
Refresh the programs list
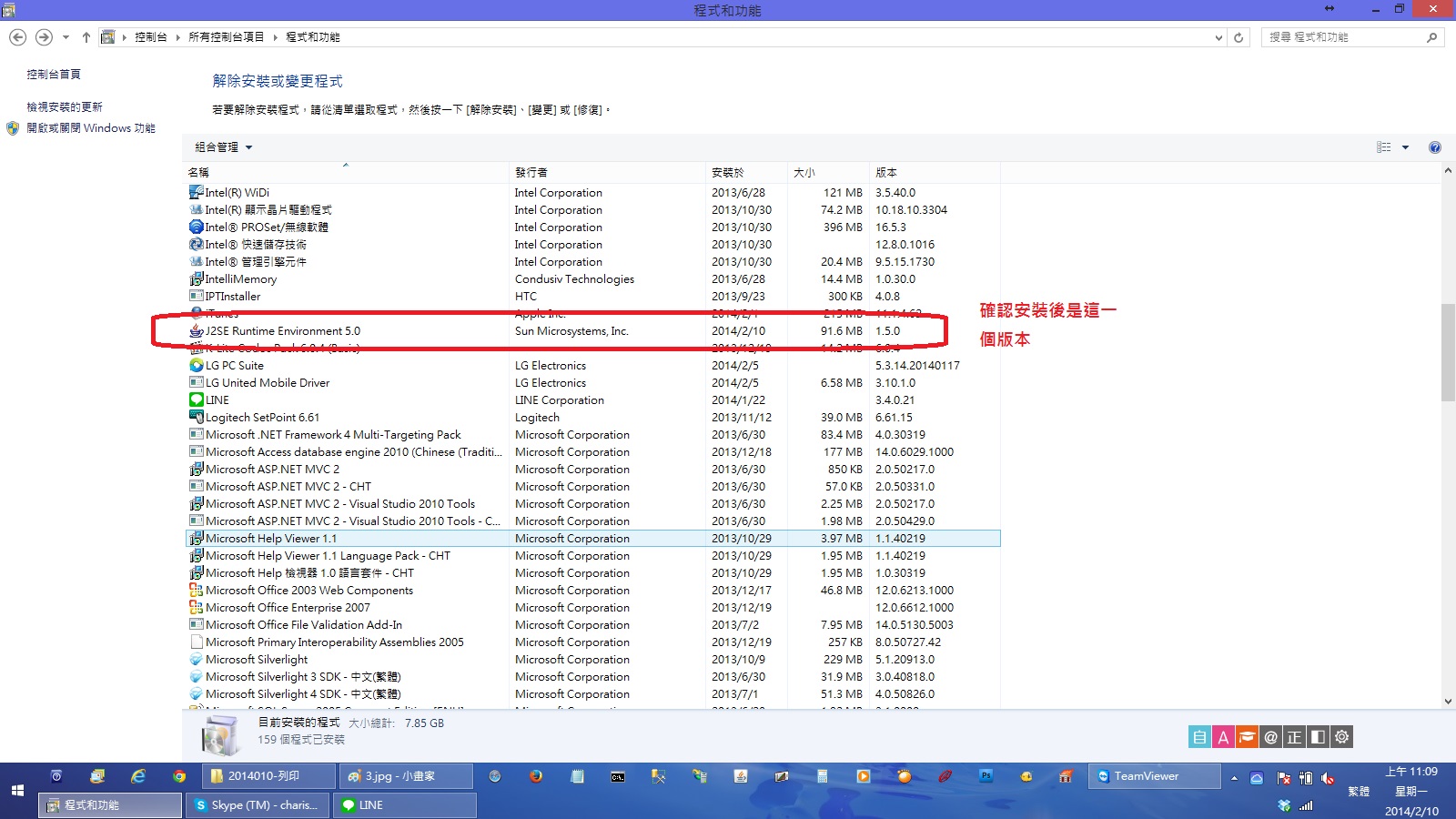[x=1239, y=37]
